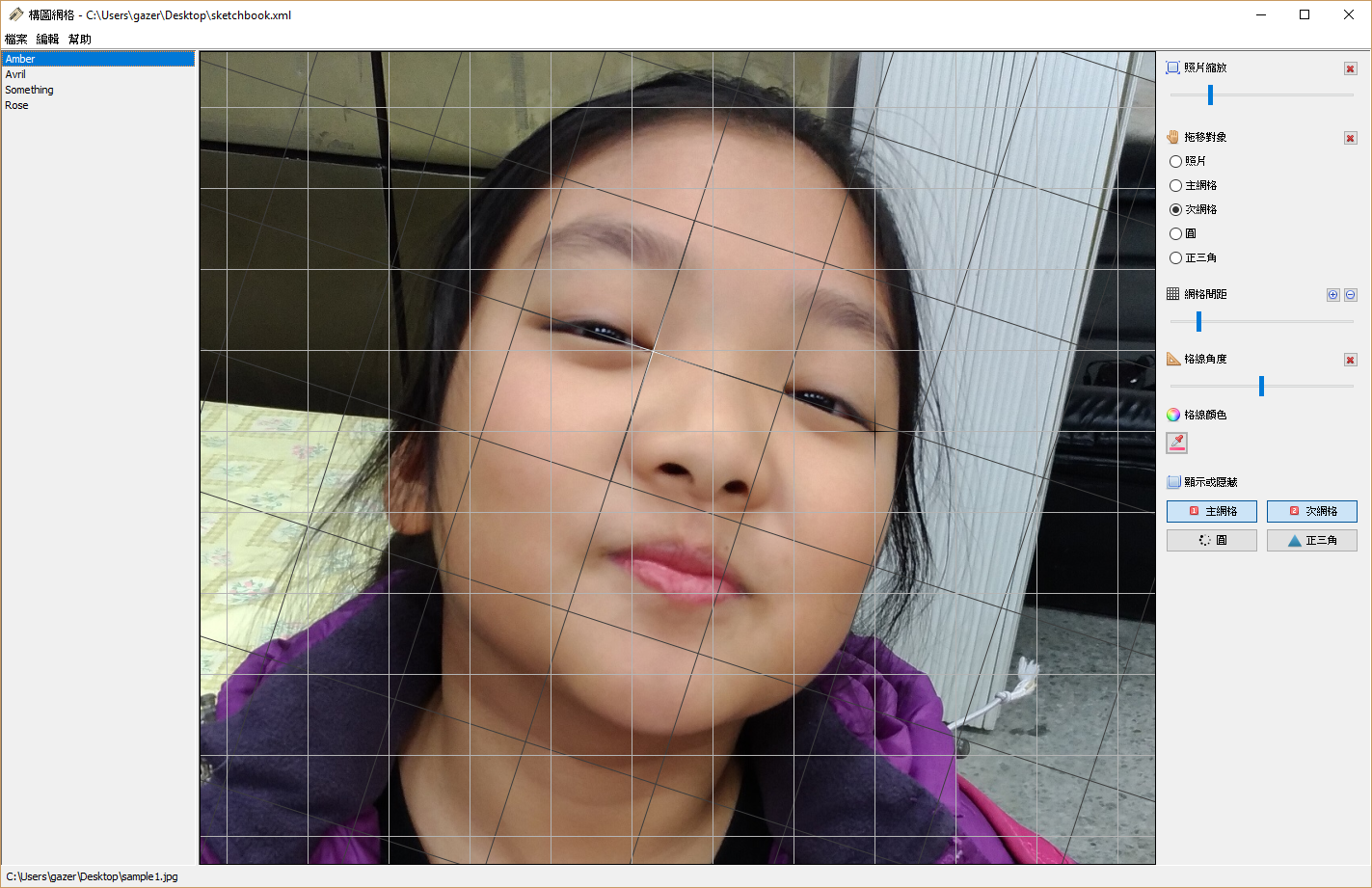Screen dimensions: 1372x888
Task: Toggle the 主網格 visibility button
Action: click(x=1211, y=511)
